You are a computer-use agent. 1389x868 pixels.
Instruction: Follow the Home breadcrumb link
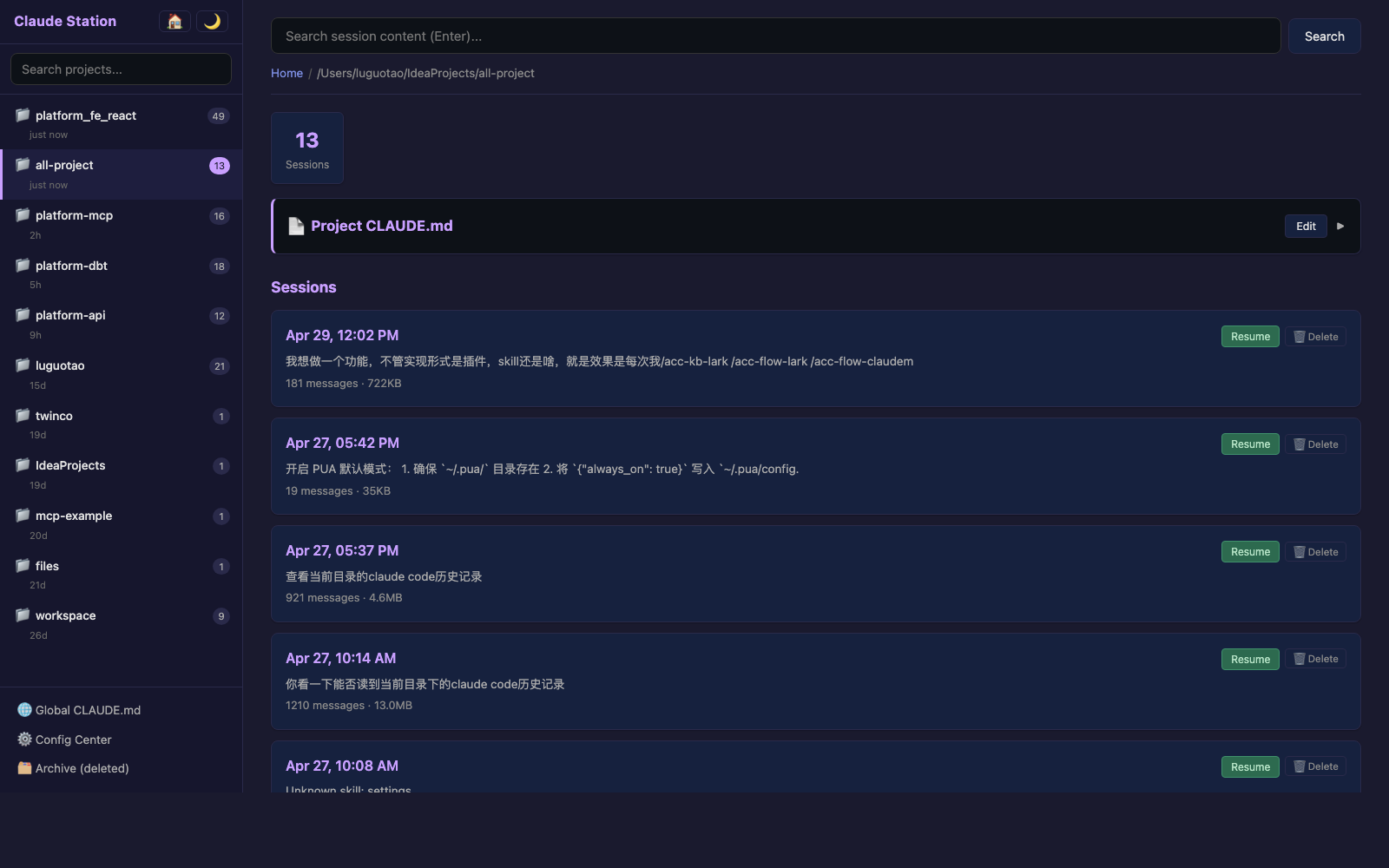coord(286,73)
